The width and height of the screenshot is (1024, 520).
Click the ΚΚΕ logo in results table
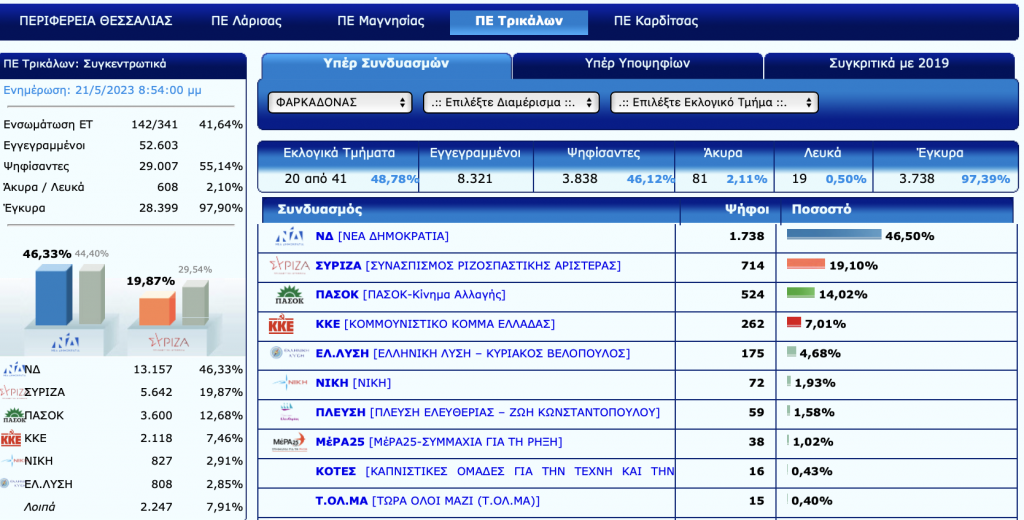tap(281, 324)
